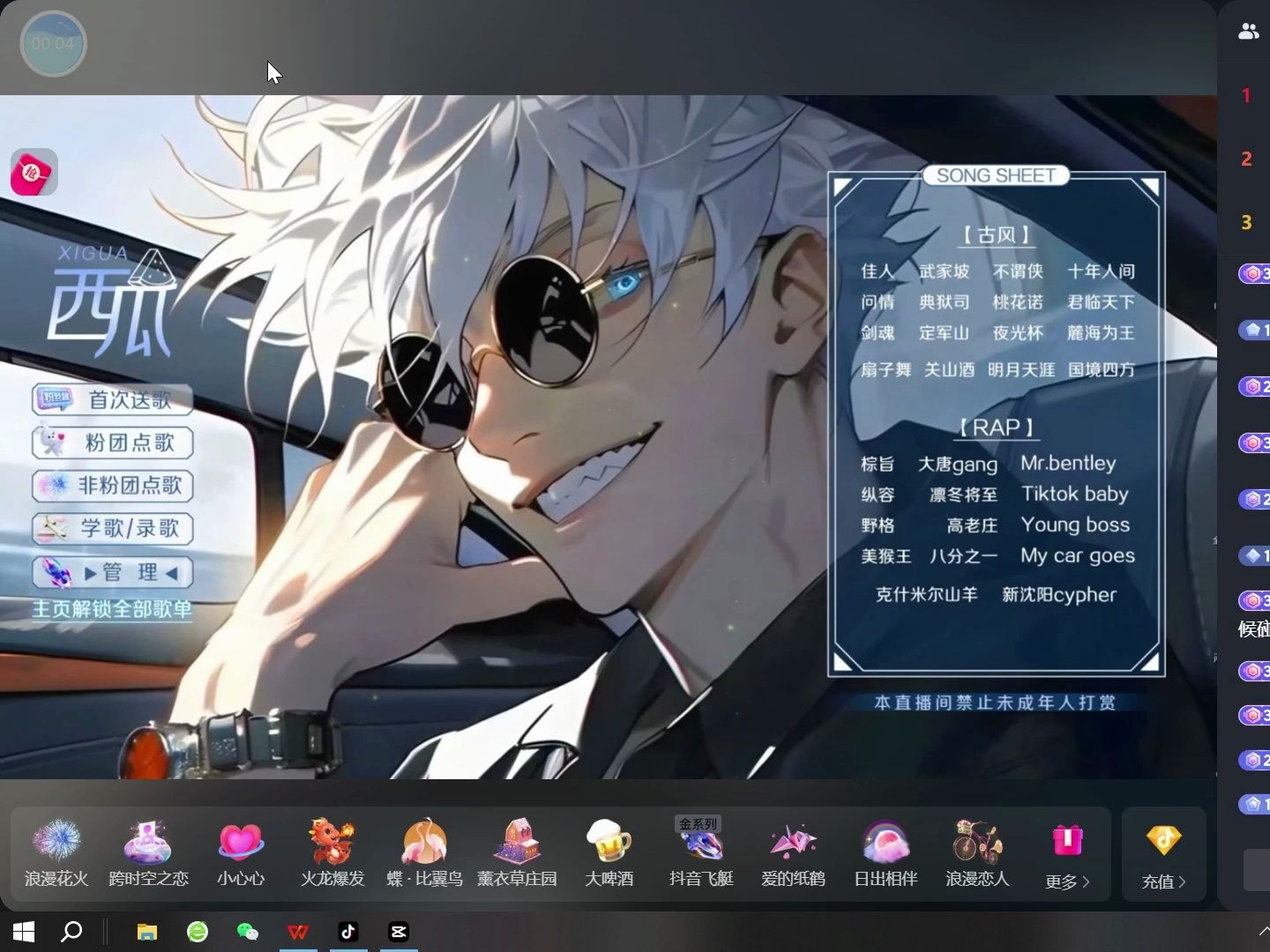Open File Explorer from the taskbar

tap(146, 932)
